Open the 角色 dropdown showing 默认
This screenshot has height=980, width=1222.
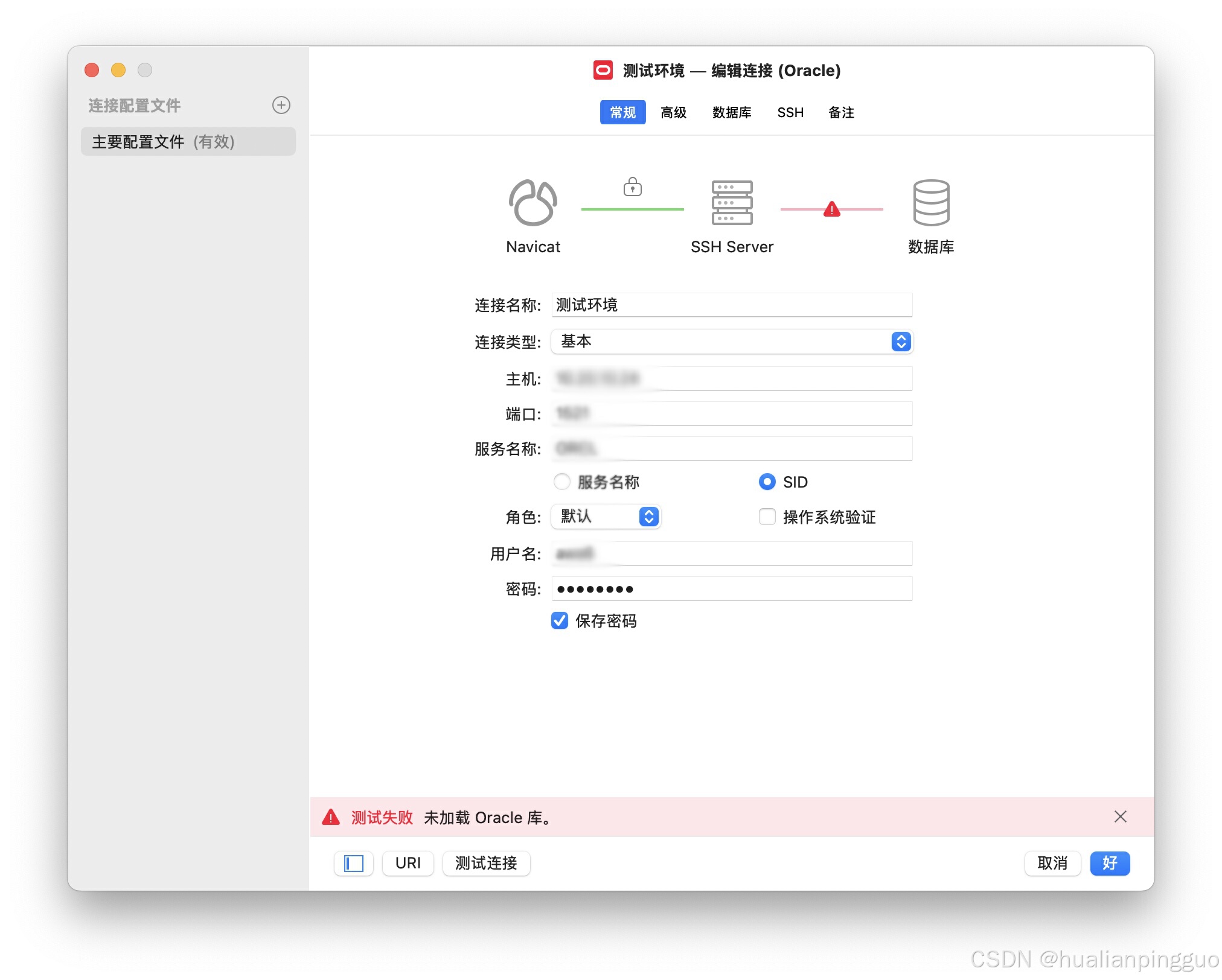[648, 517]
